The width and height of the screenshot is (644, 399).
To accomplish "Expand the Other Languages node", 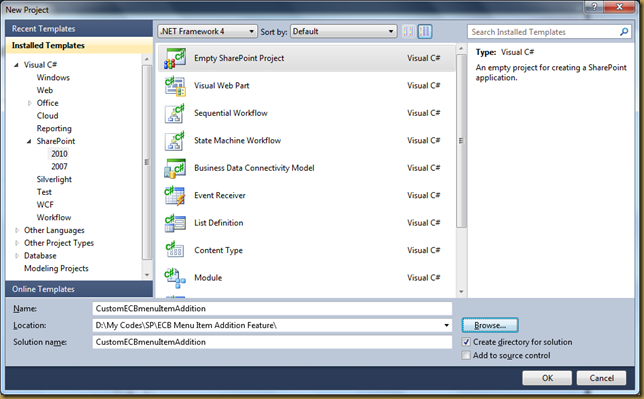I will [x=17, y=231].
